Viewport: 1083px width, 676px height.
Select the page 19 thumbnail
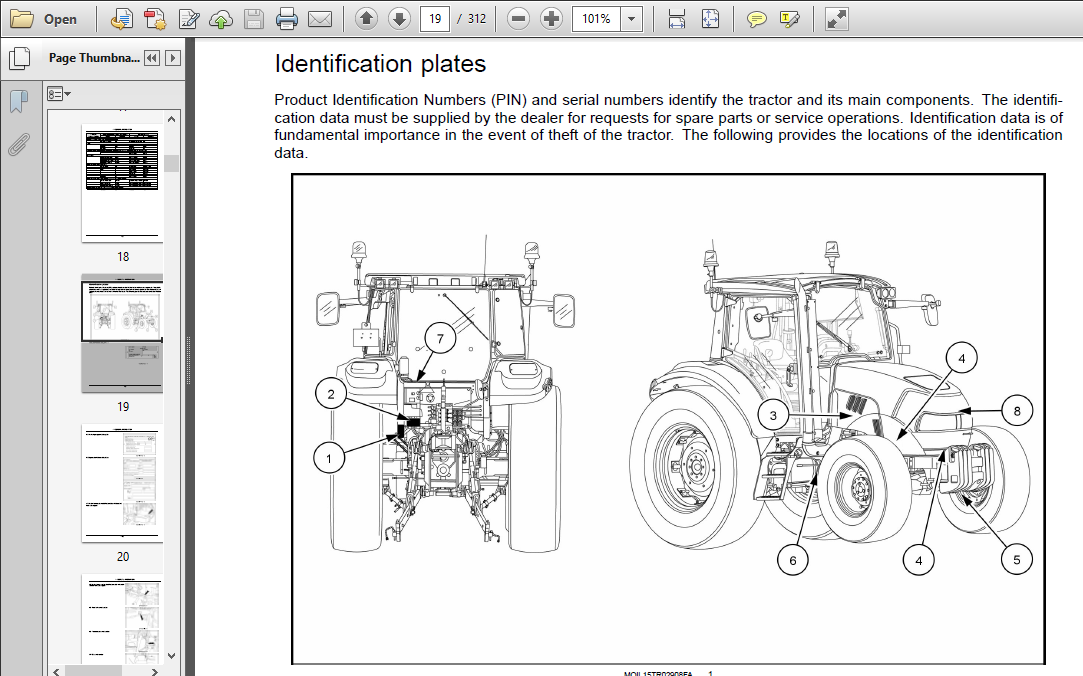pyautogui.click(x=122, y=334)
